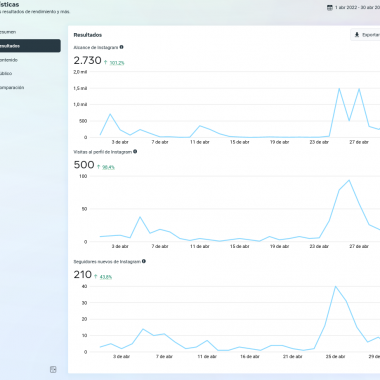Go to the Contenido section

pyautogui.click(x=9, y=60)
